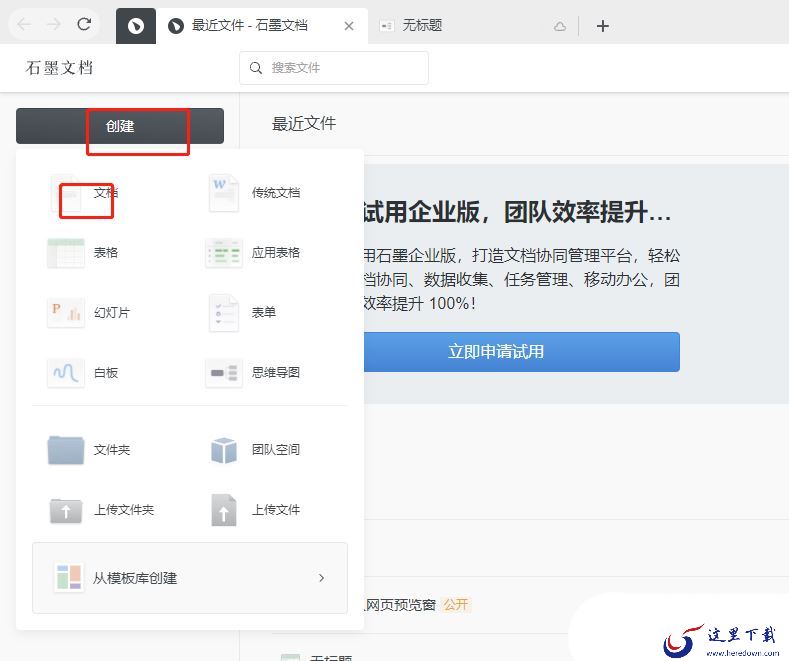Click the 上传文件夹 upload folder icon
This screenshot has height=661, width=789.
66,511
